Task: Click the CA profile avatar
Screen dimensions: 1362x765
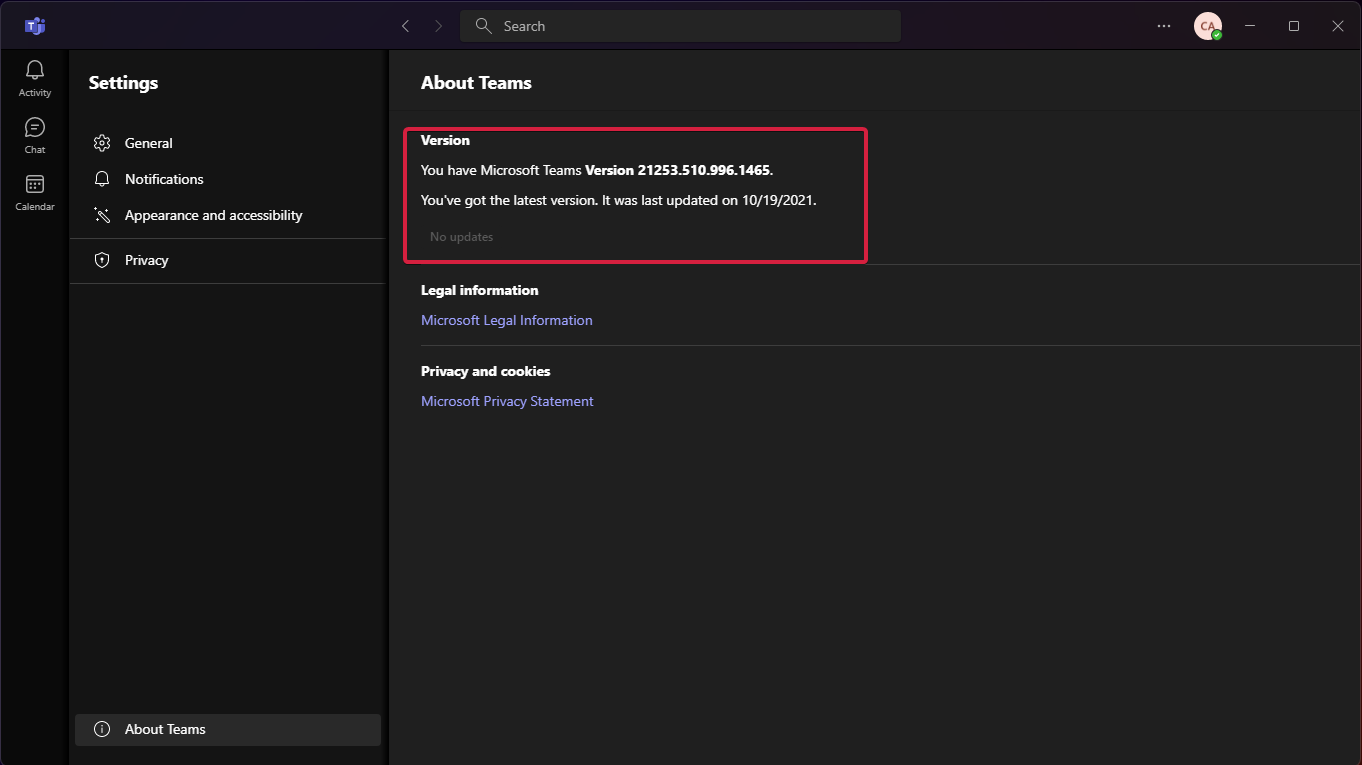Action: pyautogui.click(x=1207, y=26)
